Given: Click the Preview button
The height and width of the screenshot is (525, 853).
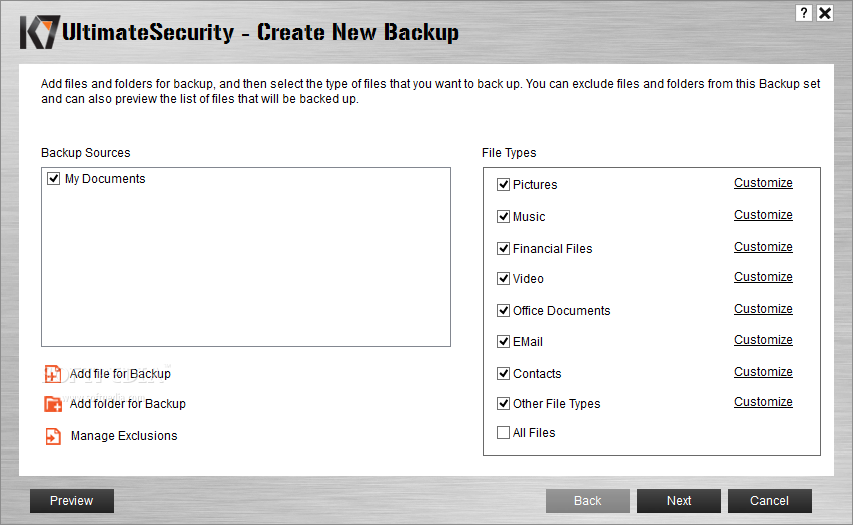Looking at the screenshot, I should [72, 501].
